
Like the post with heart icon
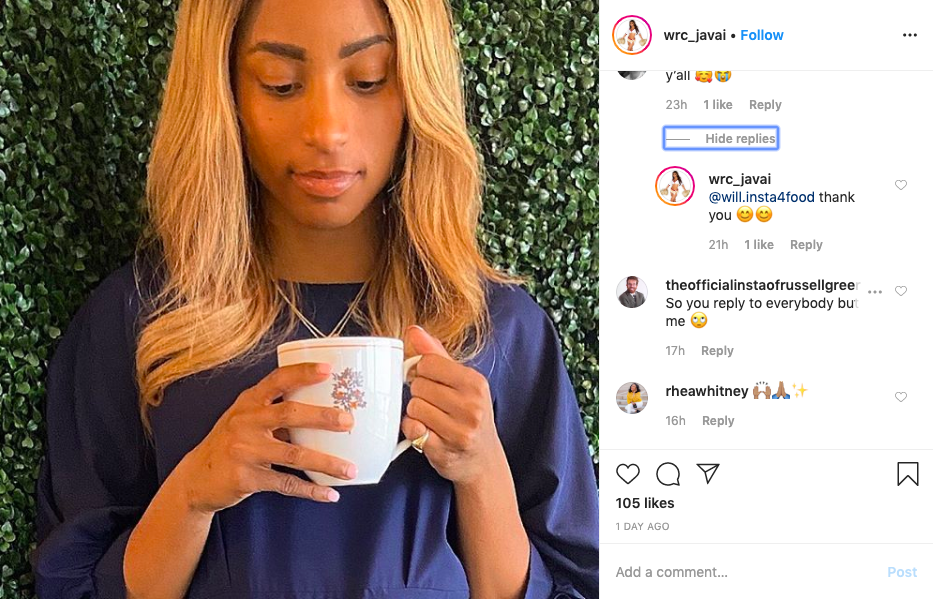(627, 474)
